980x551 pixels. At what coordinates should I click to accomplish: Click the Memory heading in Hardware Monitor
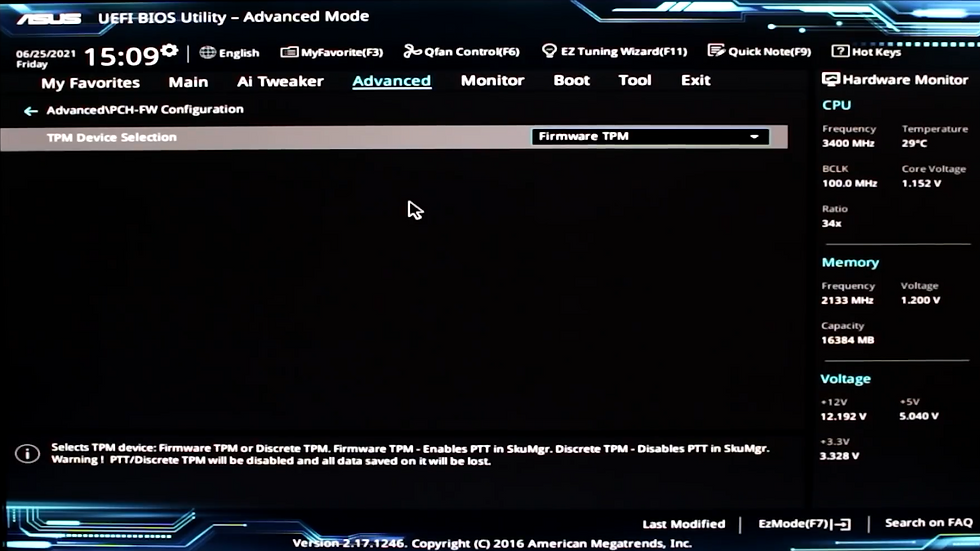[850, 262]
